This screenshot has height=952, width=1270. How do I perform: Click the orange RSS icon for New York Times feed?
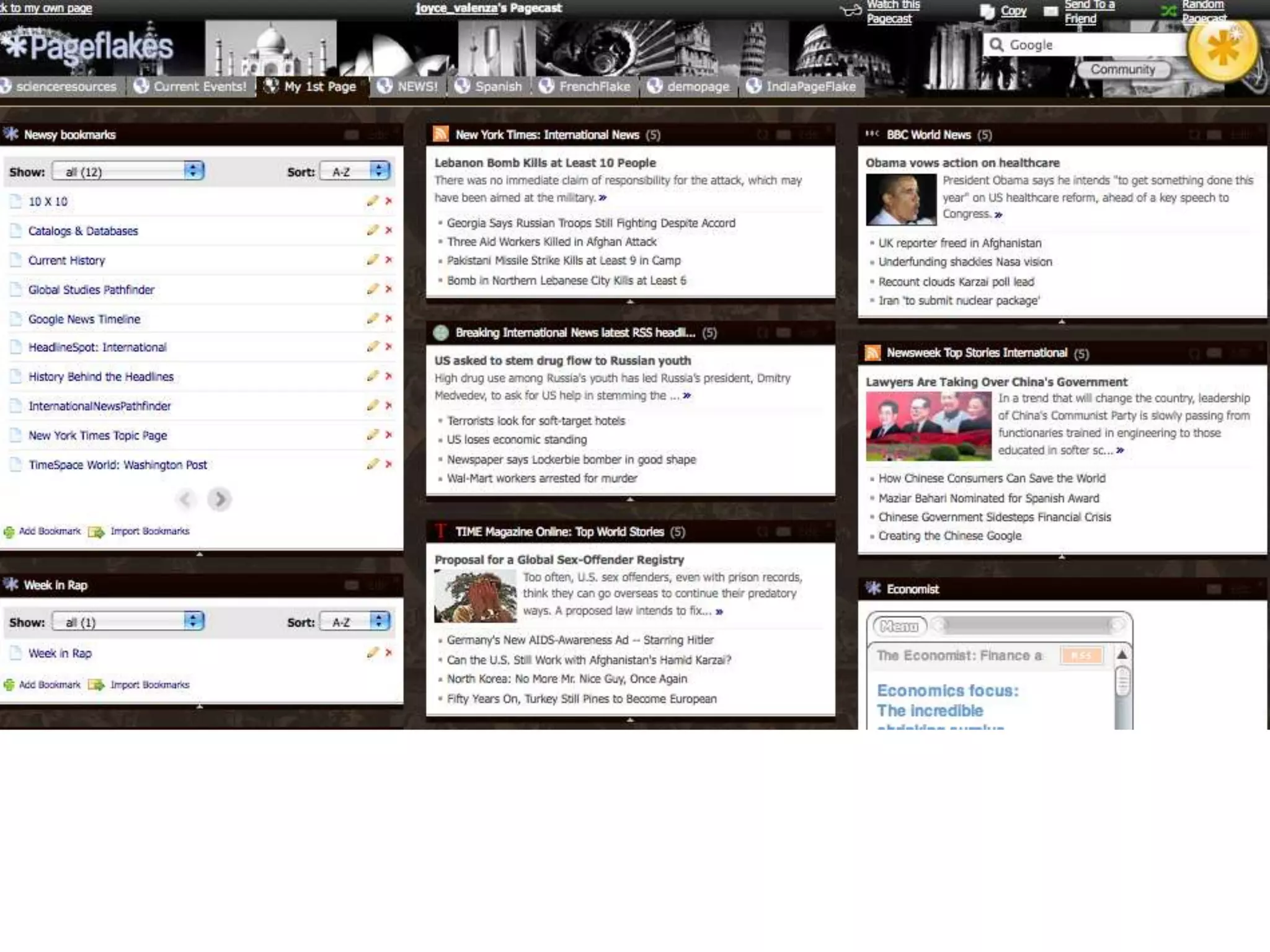[x=441, y=134]
